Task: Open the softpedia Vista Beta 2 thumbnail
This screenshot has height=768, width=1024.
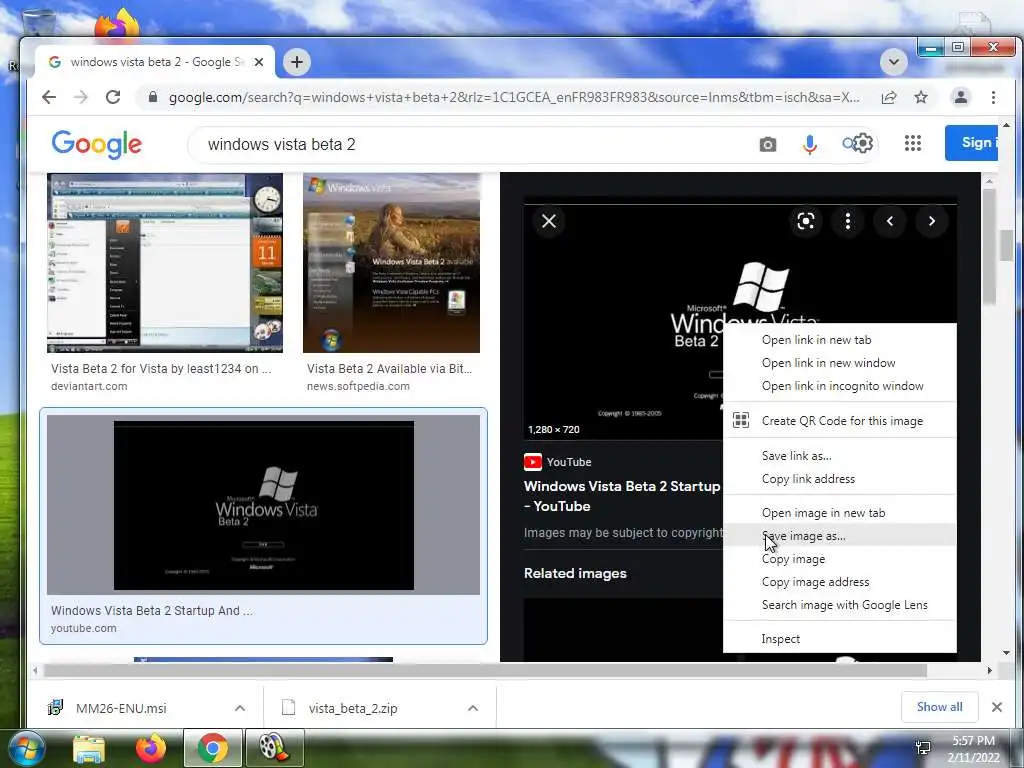Action: tap(391, 263)
